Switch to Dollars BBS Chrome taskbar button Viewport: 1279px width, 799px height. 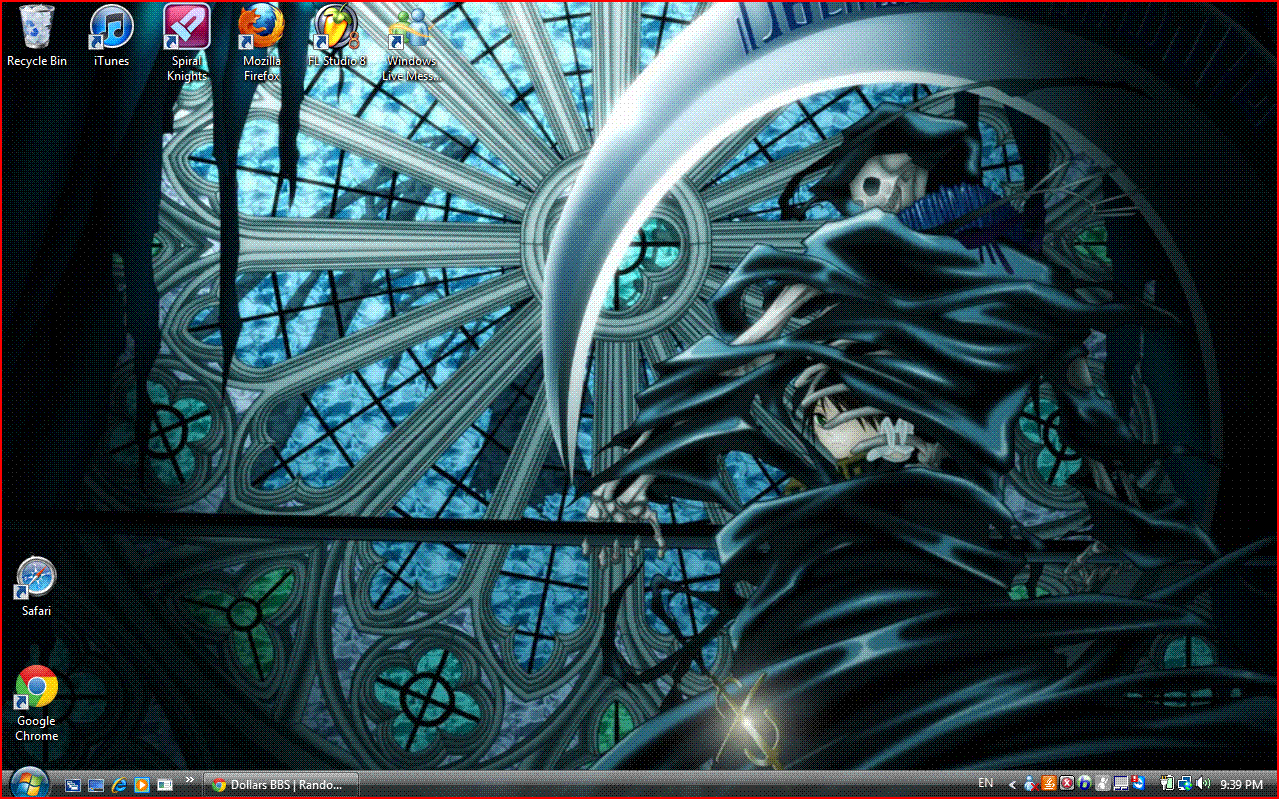pyautogui.click(x=281, y=785)
